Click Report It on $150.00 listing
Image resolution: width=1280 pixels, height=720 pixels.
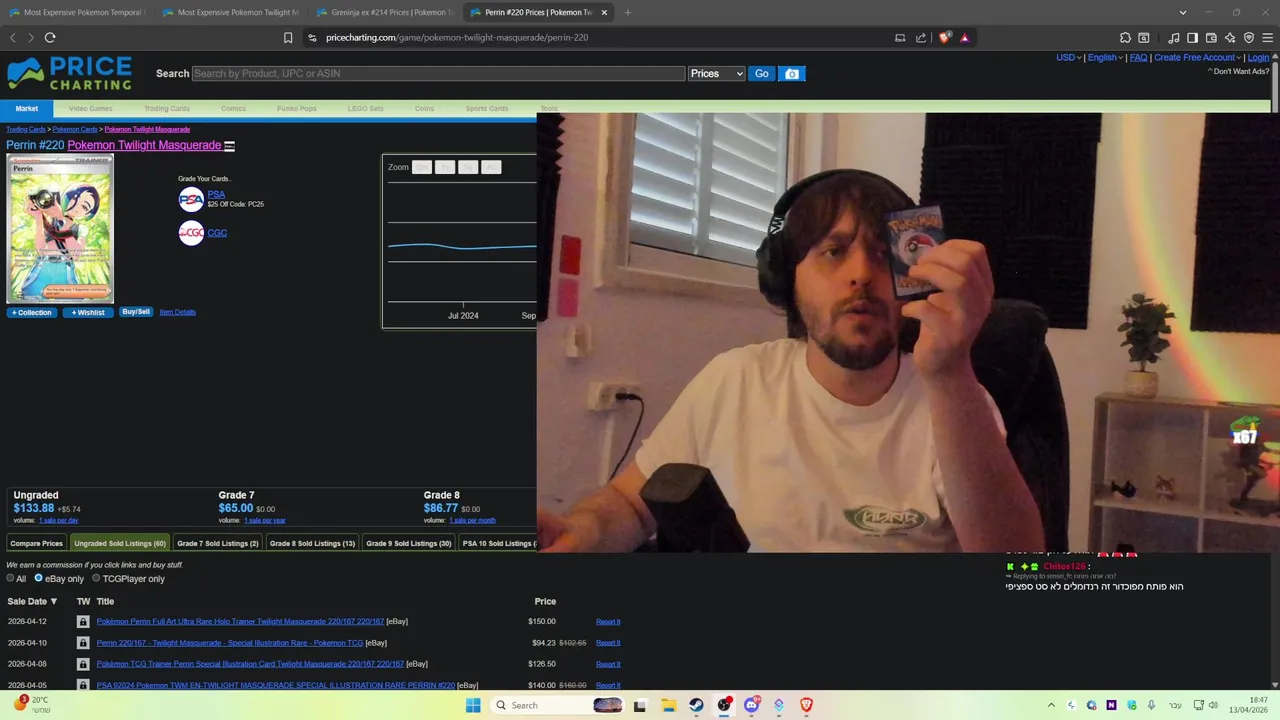[608, 622]
